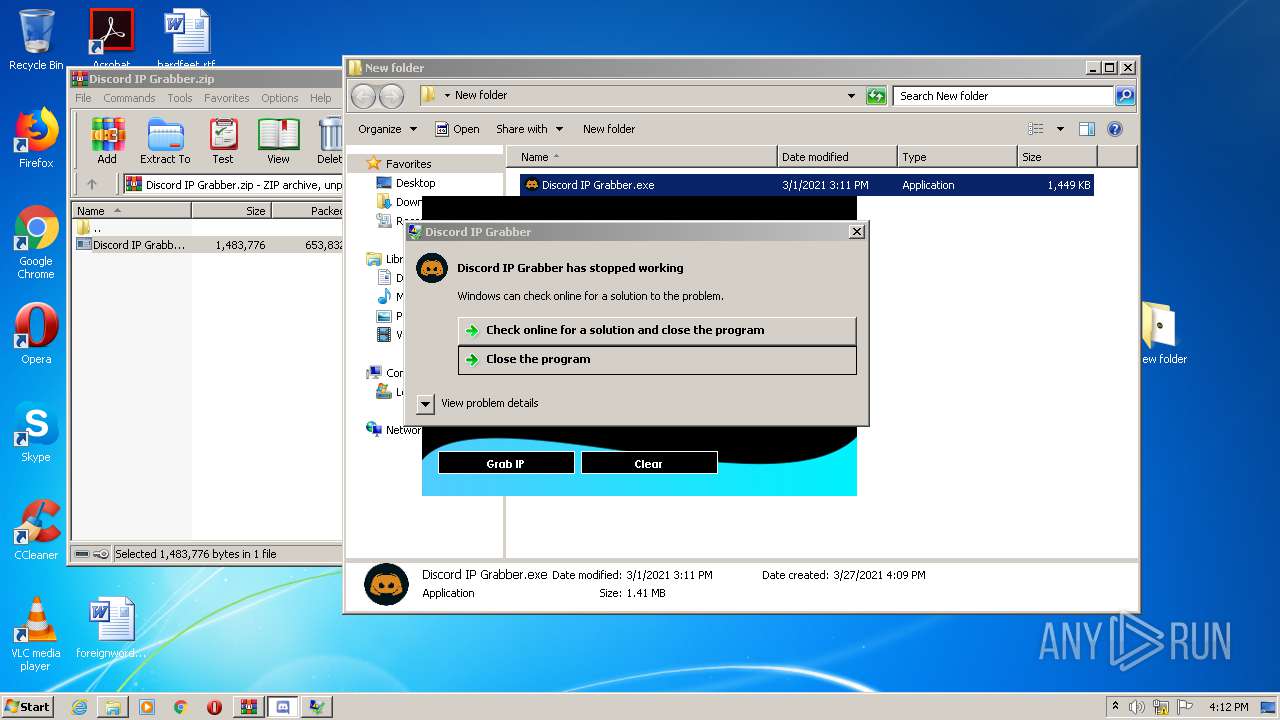1280x720 pixels.
Task: Open the Favorites menu in WinRAR
Action: (x=227, y=98)
